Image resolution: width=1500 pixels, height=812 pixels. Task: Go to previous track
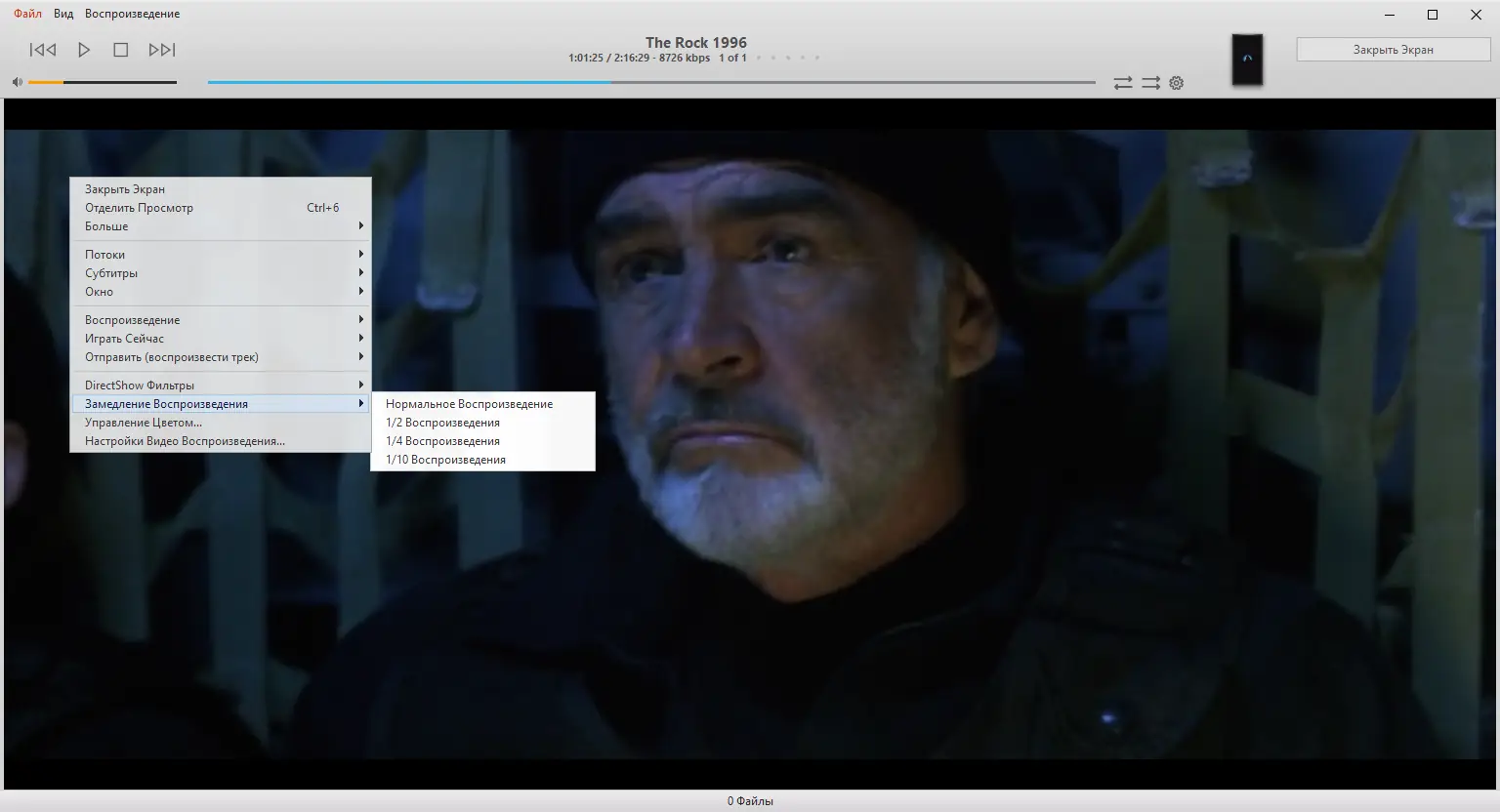pyautogui.click(x=43, y=50)
